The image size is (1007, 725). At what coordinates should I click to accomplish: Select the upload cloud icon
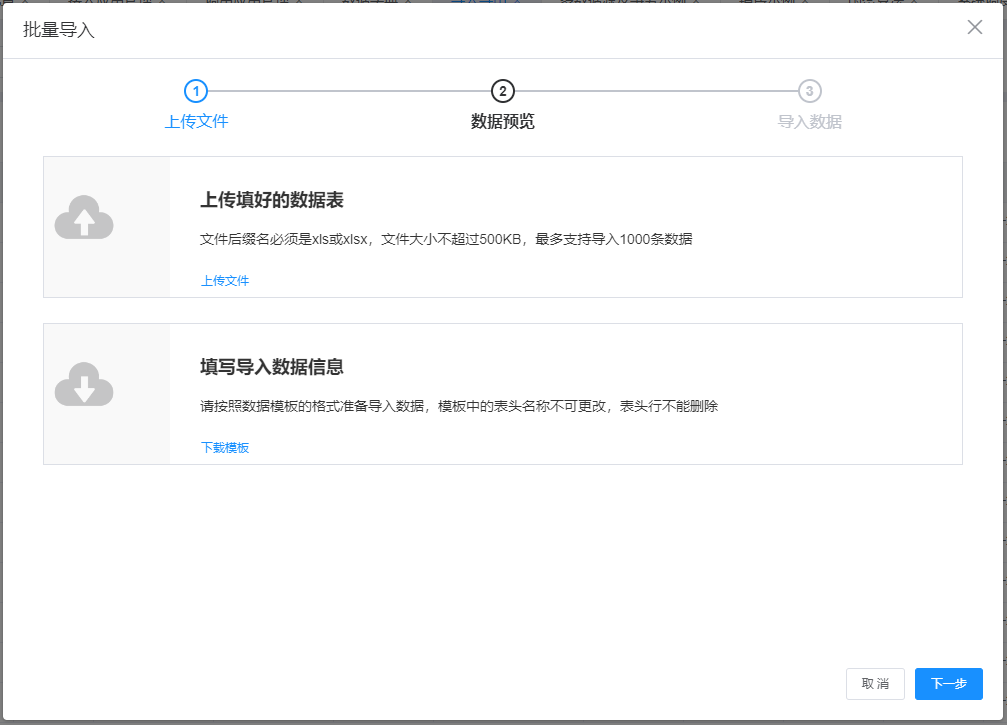point(84,217)
